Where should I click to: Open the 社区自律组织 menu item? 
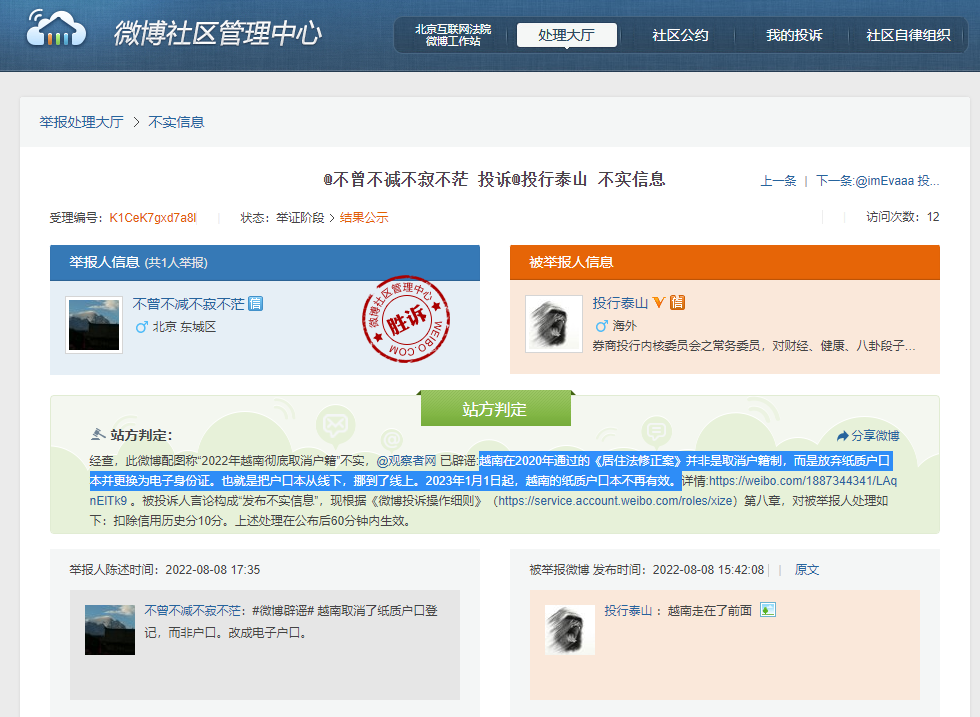point(908,35)
